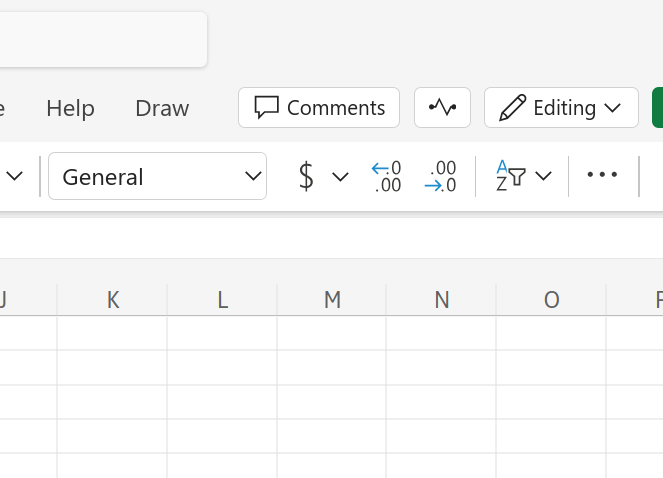663x478 pixels.
Task: Switch to the Draw tab
Action: point(162,108)
